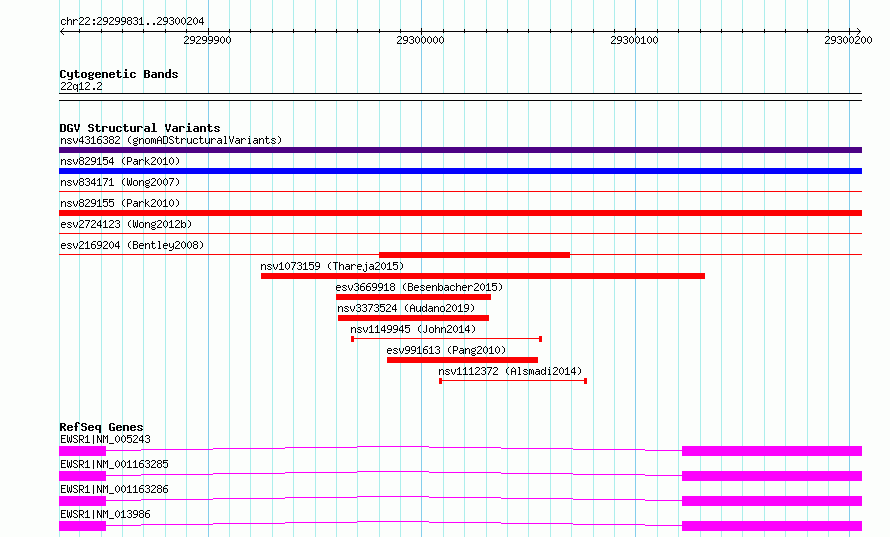Screen dimensions: 890x537
Task: Click variant label nsv1112372 (Alsmadi2014)
Action: 510,371
